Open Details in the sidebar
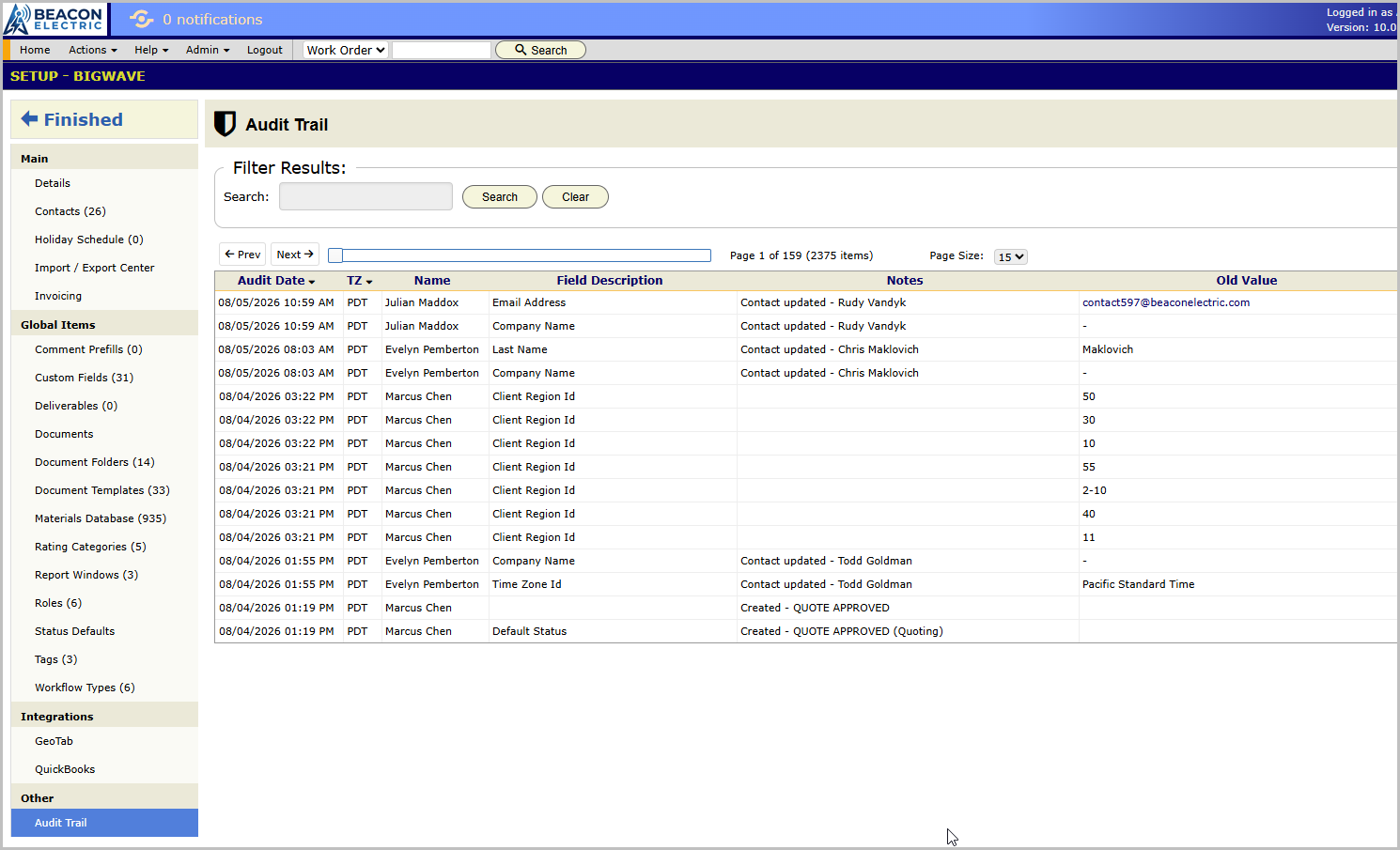The height and width of the screenshot is (850, 1400). tap(53, 183)
